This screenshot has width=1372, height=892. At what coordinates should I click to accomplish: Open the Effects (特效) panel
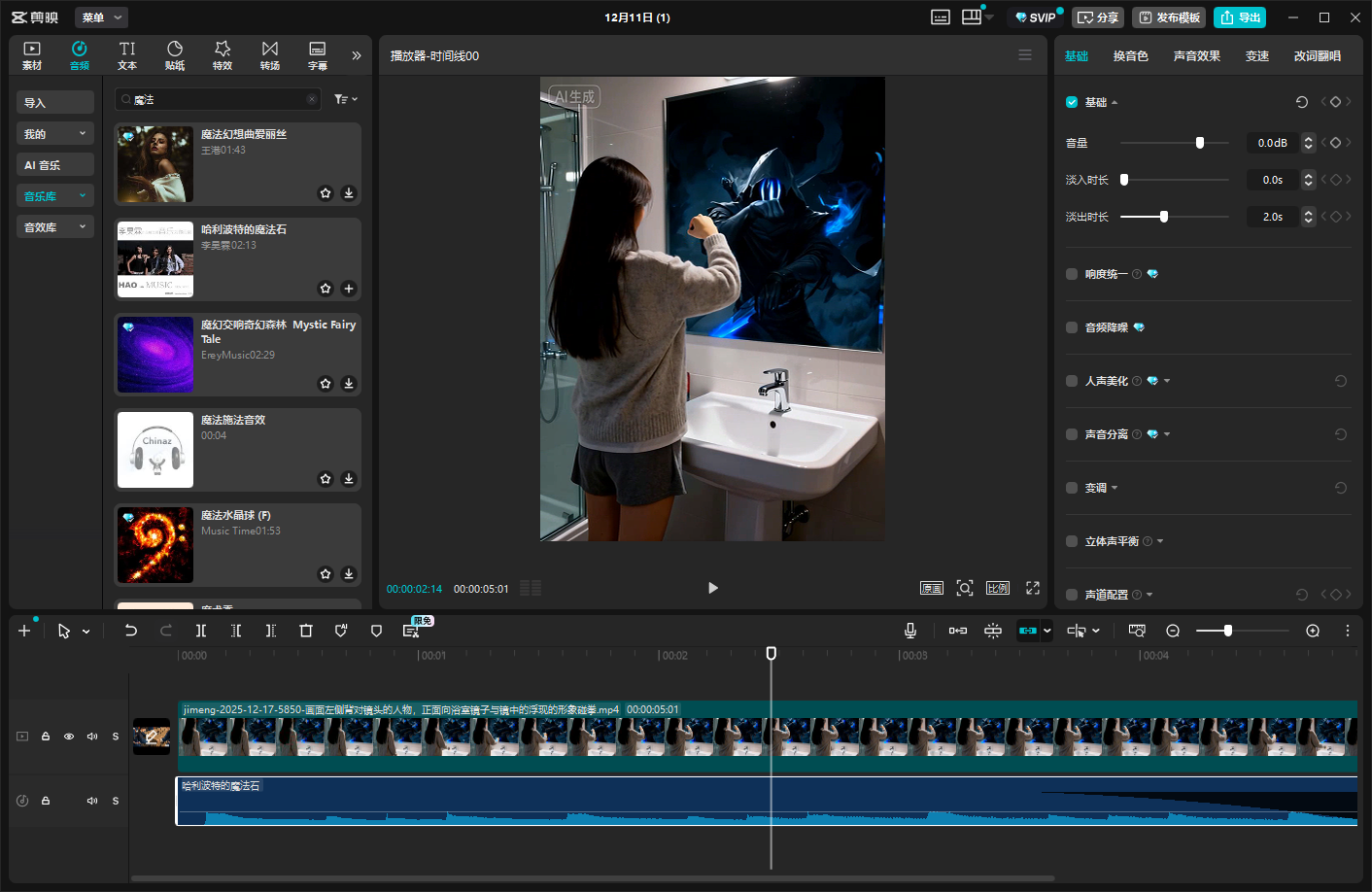[x=223, y=55]
